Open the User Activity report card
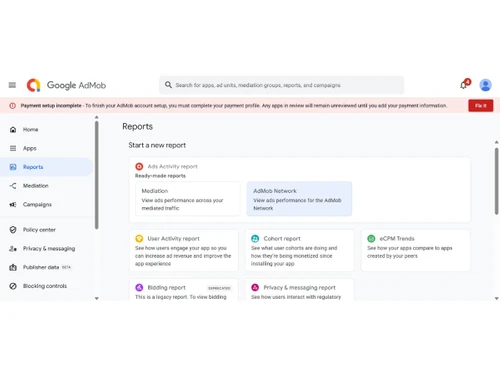This screenshot has height=375, width=500. click(x=184, y=250)
